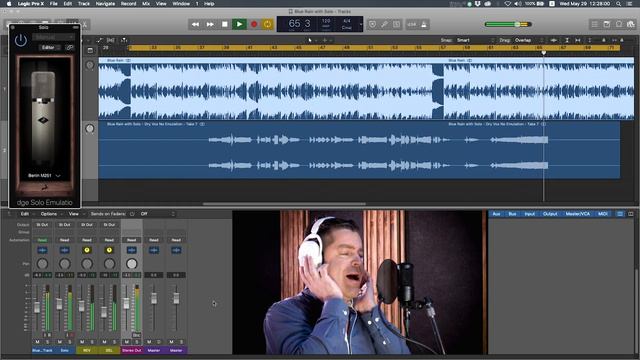Toggle the Aux filter button in mixer
The image size is (640, 360).
pyautogui.click(x=496, y=214)
